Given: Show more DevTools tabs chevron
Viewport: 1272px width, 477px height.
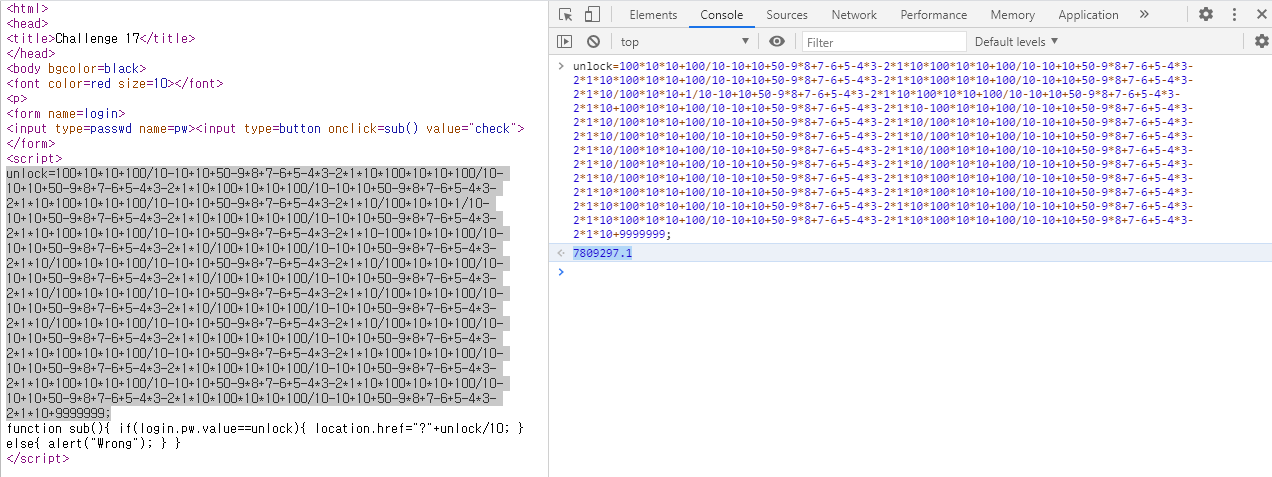Looking at the screenshot, I should coord(1144,14).
